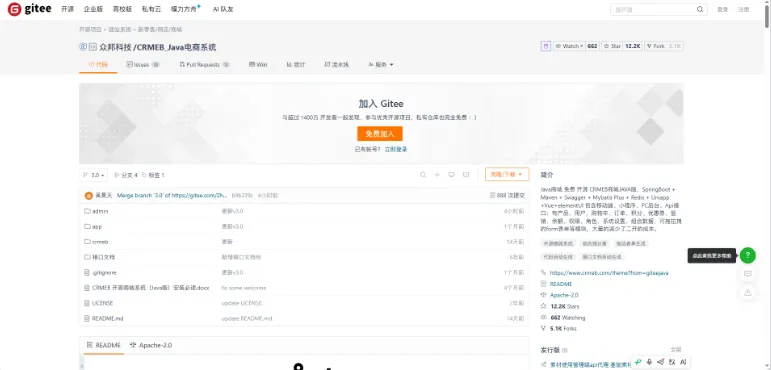The image size is (771, 370).
Task: Click the 立即登录 link
Action: point(395,149)
